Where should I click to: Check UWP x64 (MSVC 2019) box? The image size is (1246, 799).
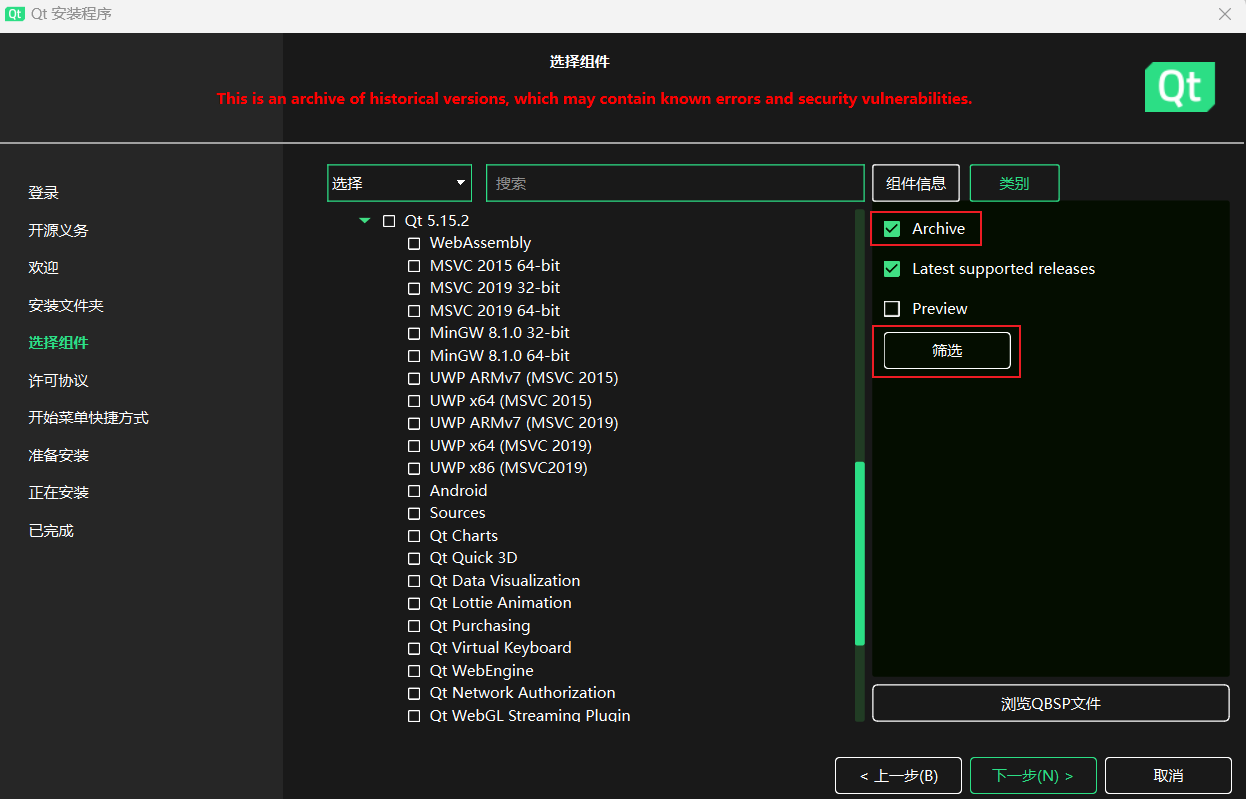tap(414, 446)
